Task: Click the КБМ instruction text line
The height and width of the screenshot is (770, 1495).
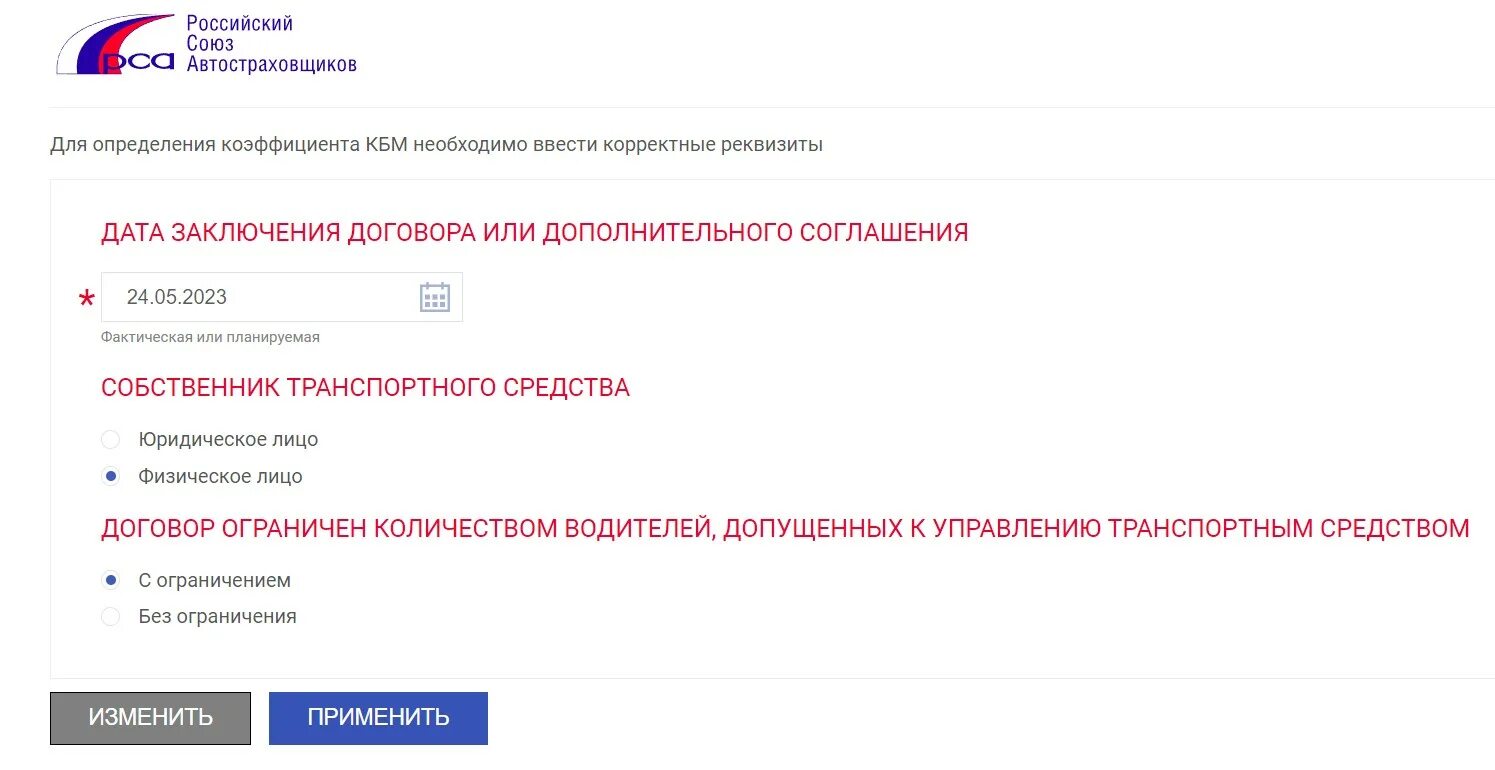Action: [x=436, y=145]
